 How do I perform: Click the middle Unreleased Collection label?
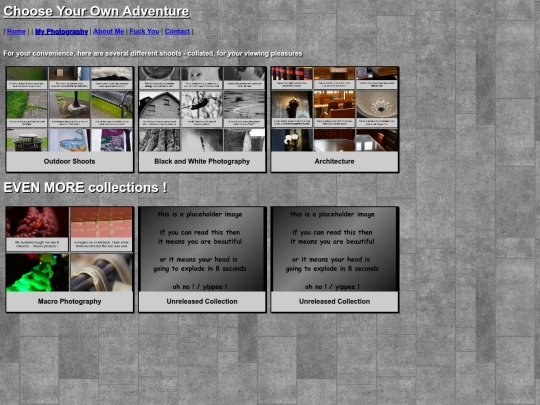pyautogui.click(x=202, y=301)
